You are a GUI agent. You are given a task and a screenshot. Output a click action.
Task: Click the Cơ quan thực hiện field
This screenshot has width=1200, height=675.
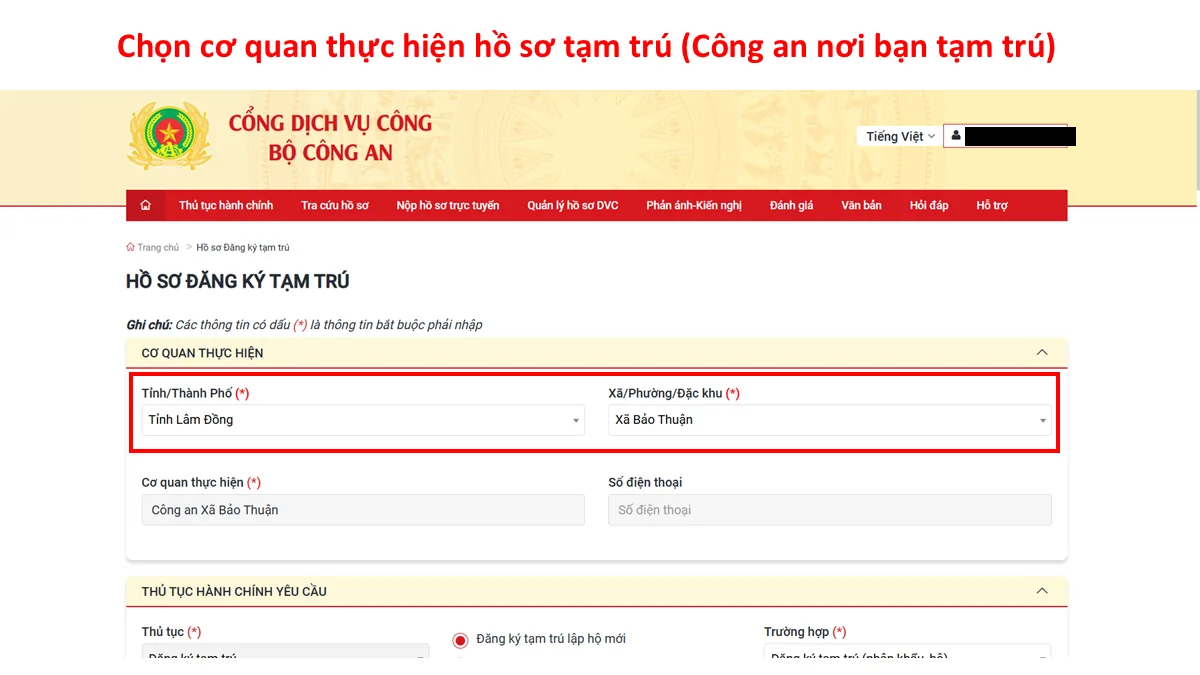click(x=363, y=510)
